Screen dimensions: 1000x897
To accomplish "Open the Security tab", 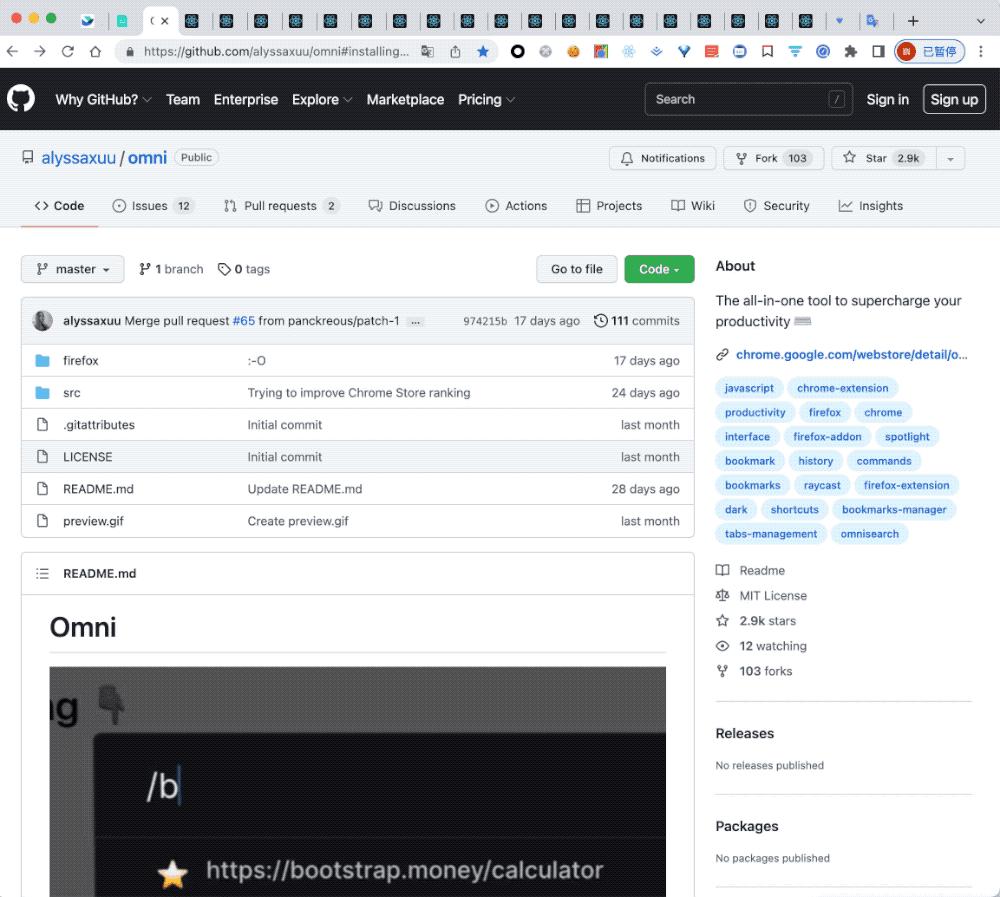I will [x=776, y=206].
